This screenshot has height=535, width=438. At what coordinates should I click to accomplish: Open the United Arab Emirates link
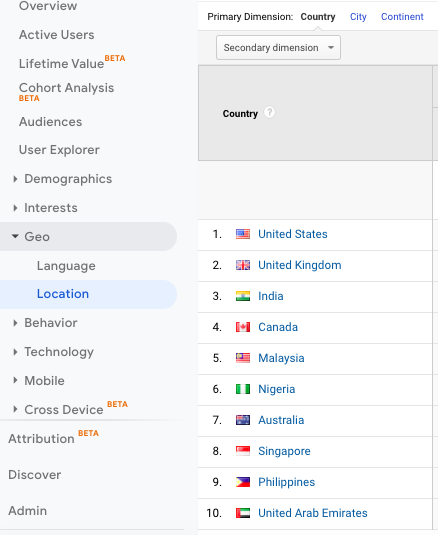(x=313, y=513)
